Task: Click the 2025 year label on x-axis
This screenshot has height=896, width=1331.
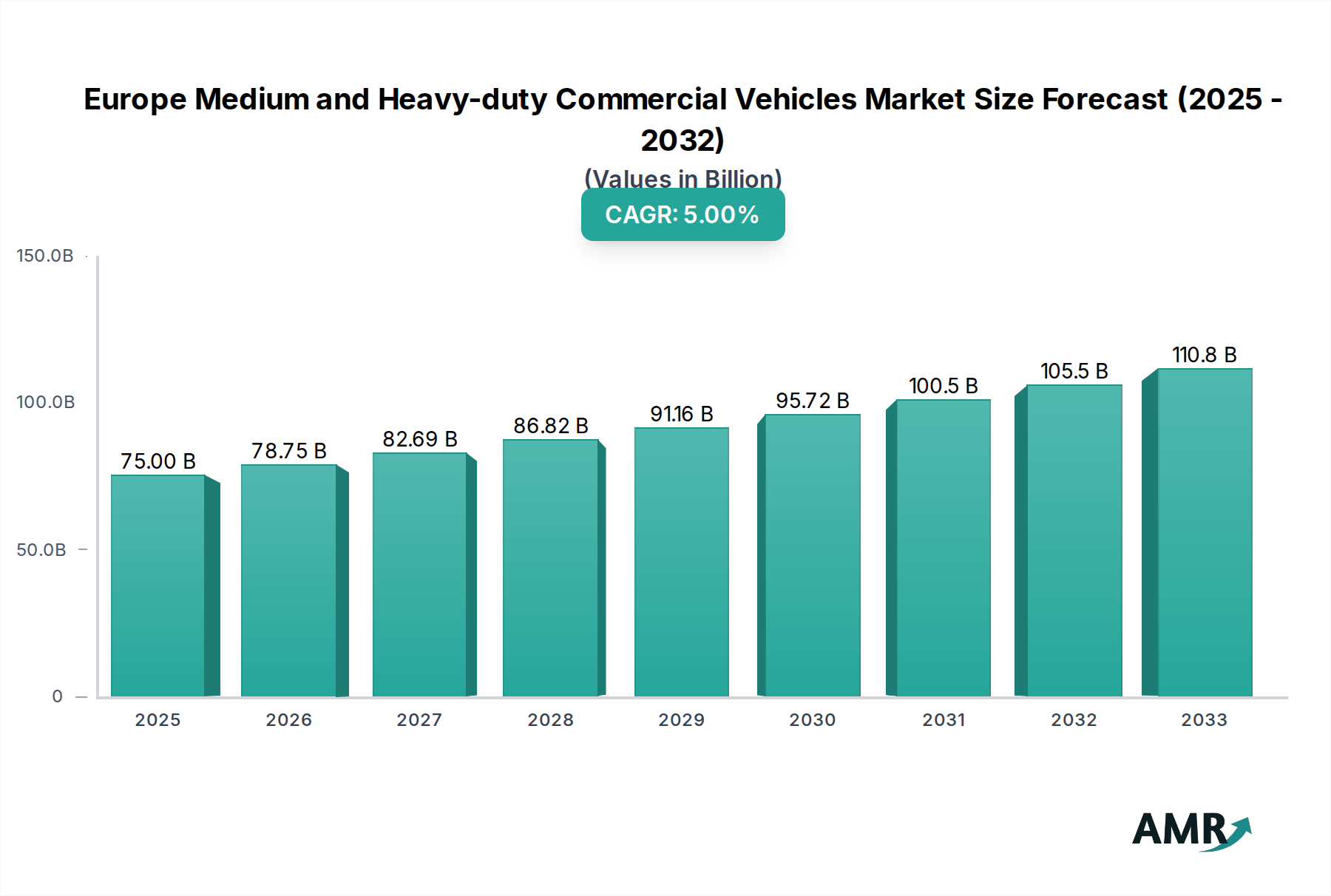Action: [158, 720]
